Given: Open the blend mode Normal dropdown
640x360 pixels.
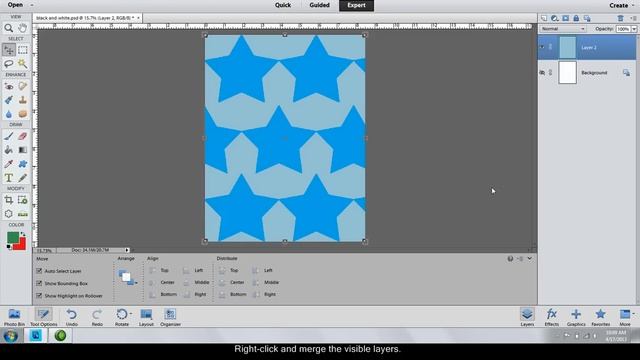Looking at the screenshot, I should (x=562, y=29).
